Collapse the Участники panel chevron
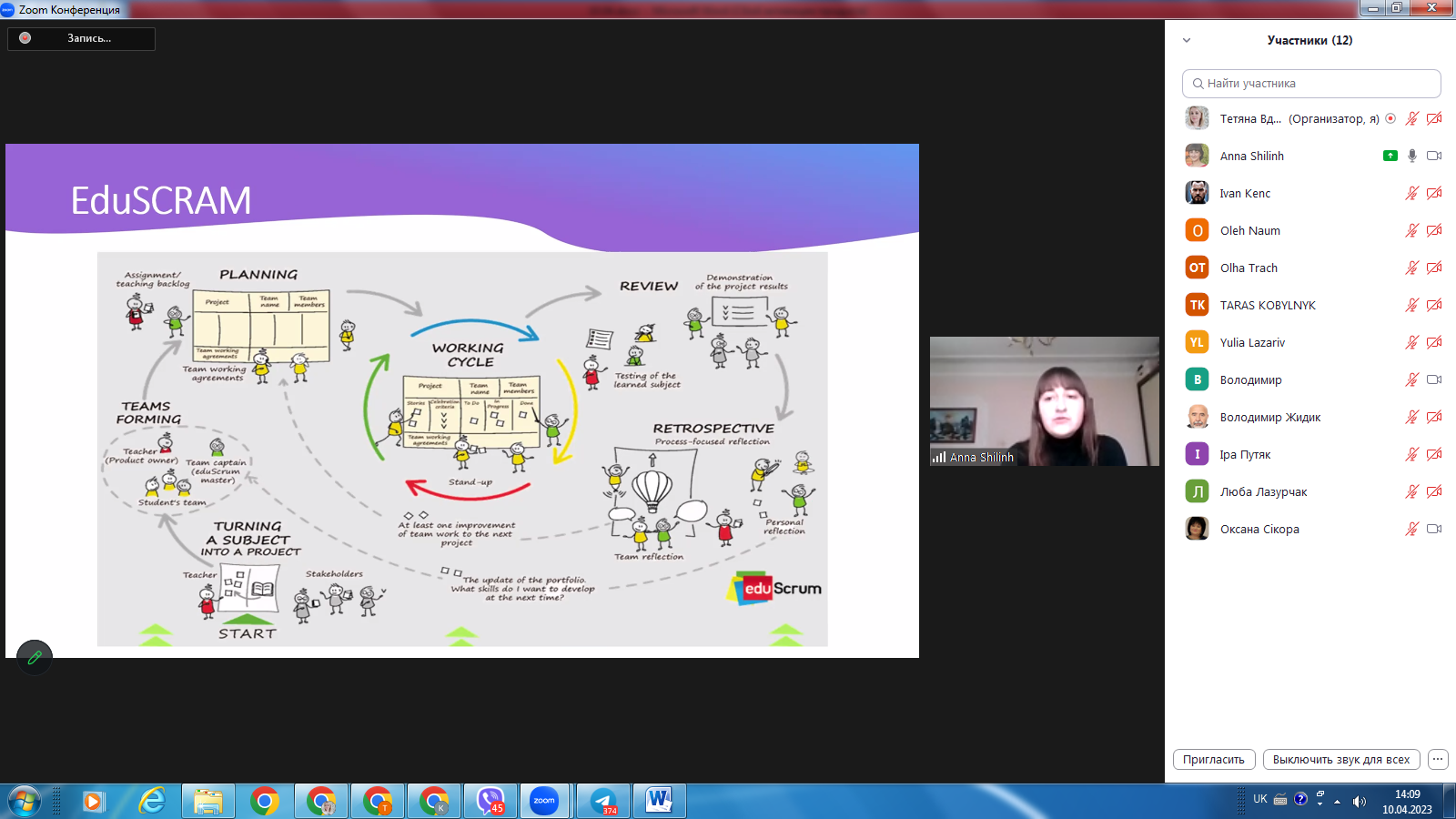 pos(1187,40)
